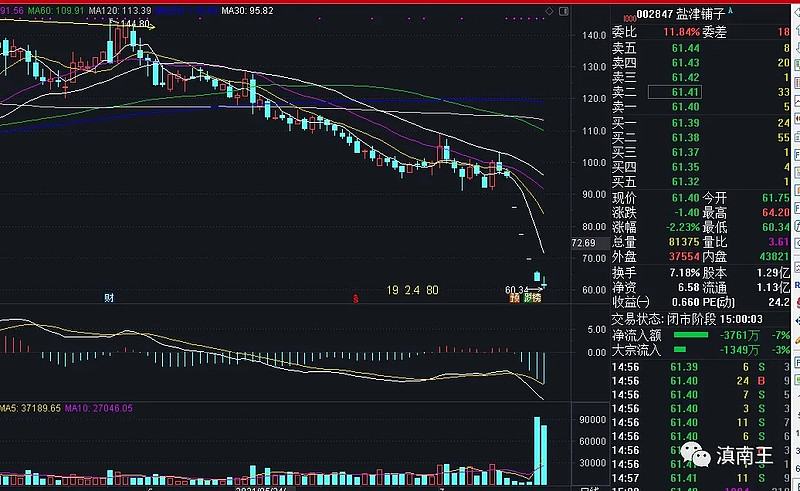Click the 140.0 price axis label
The width and height of the screenshot is (800, 491).
coord(594,35)
